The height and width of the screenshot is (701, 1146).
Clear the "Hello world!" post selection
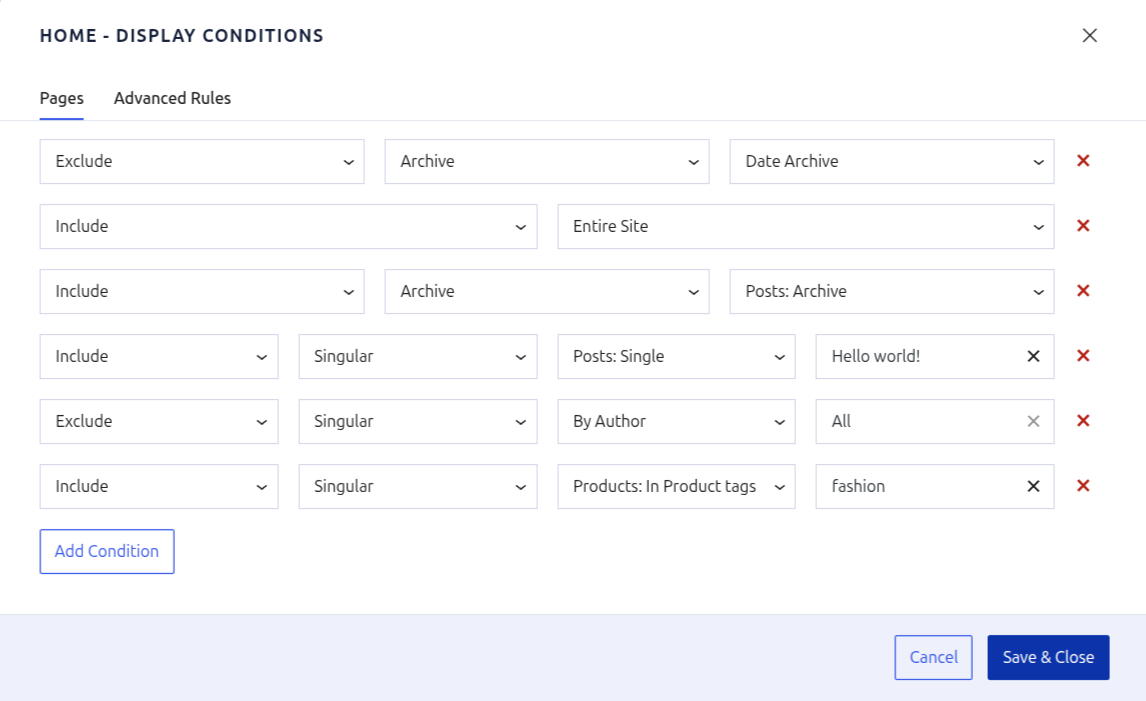(x=1032, y=356)
